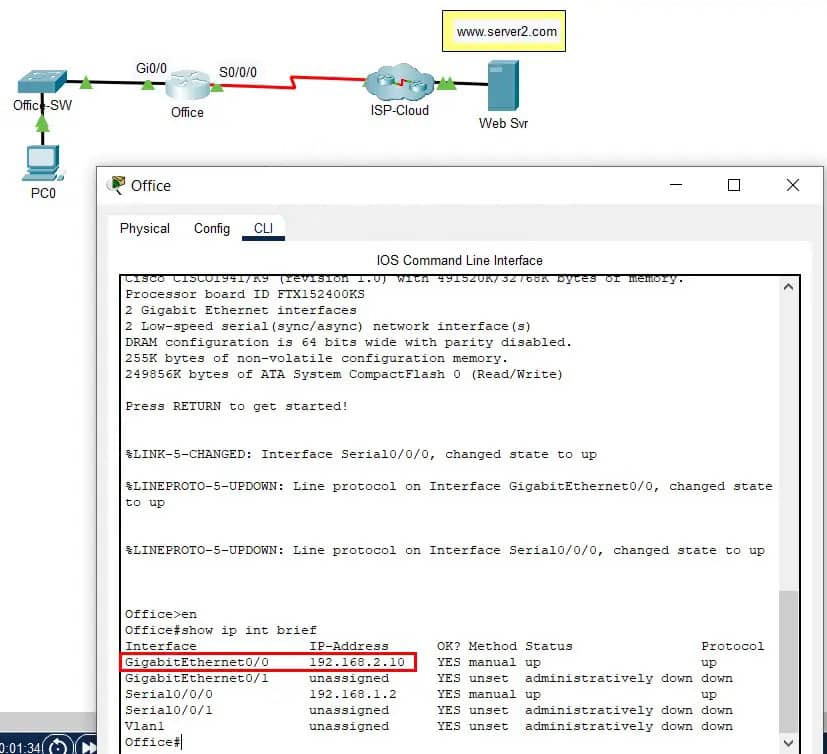The width and height of the screenshot is (827, 754).
Task: Click the %LINK-5-CHANGED Serial0/0/0 log line
Action: click(x=361, y=454)
